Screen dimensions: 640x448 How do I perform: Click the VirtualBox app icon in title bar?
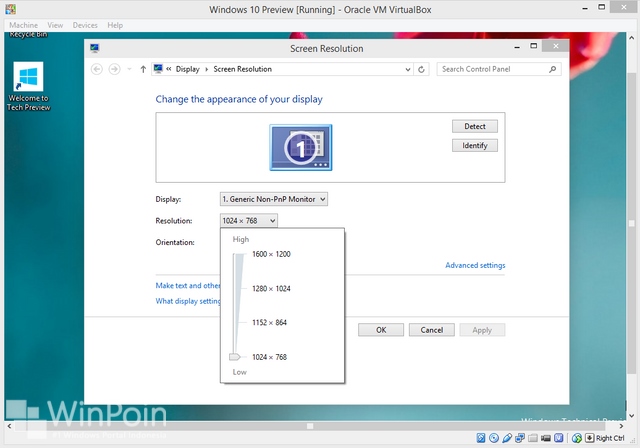coord(11,9)
